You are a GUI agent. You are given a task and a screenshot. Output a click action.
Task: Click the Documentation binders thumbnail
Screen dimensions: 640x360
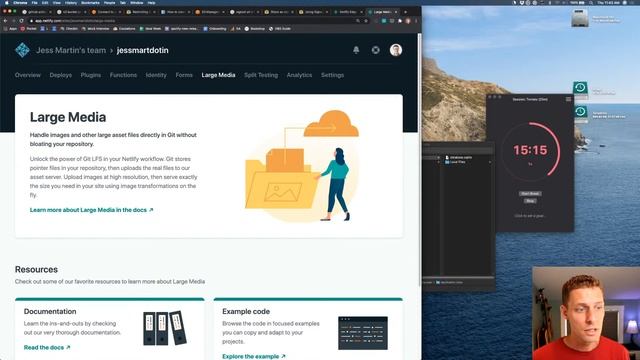point(165,328)
